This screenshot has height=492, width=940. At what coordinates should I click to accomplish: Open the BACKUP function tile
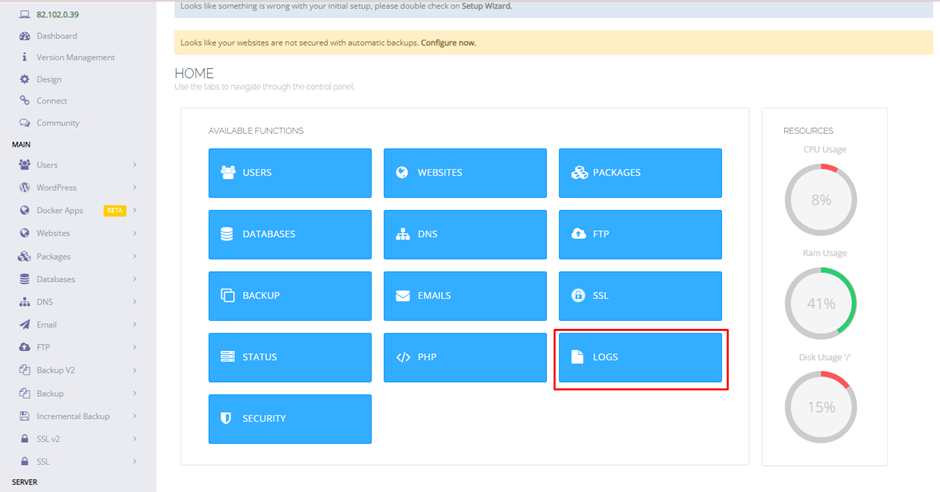click(290, 296)
